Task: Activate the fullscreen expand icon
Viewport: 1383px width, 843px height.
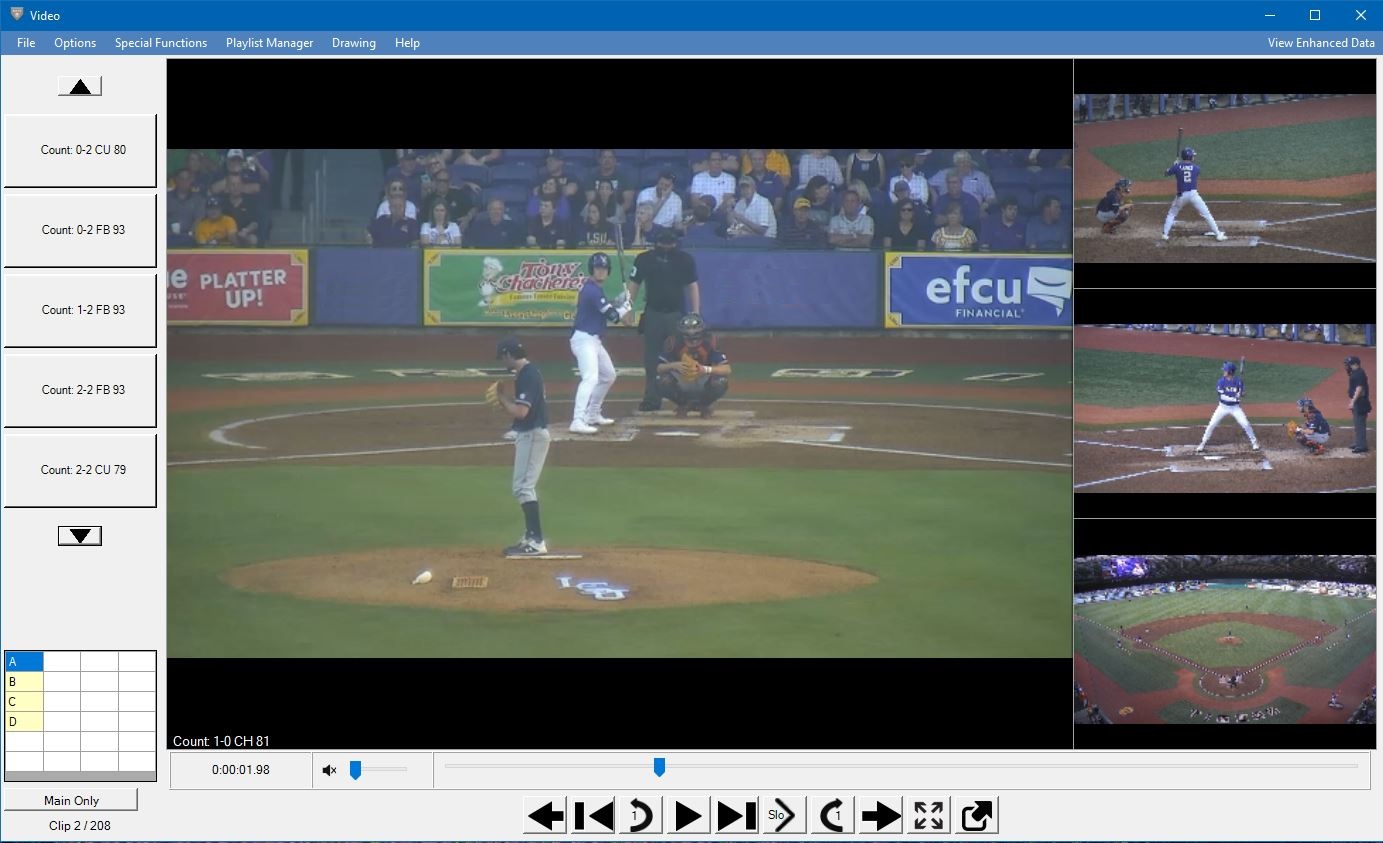Action: point(927,815)
